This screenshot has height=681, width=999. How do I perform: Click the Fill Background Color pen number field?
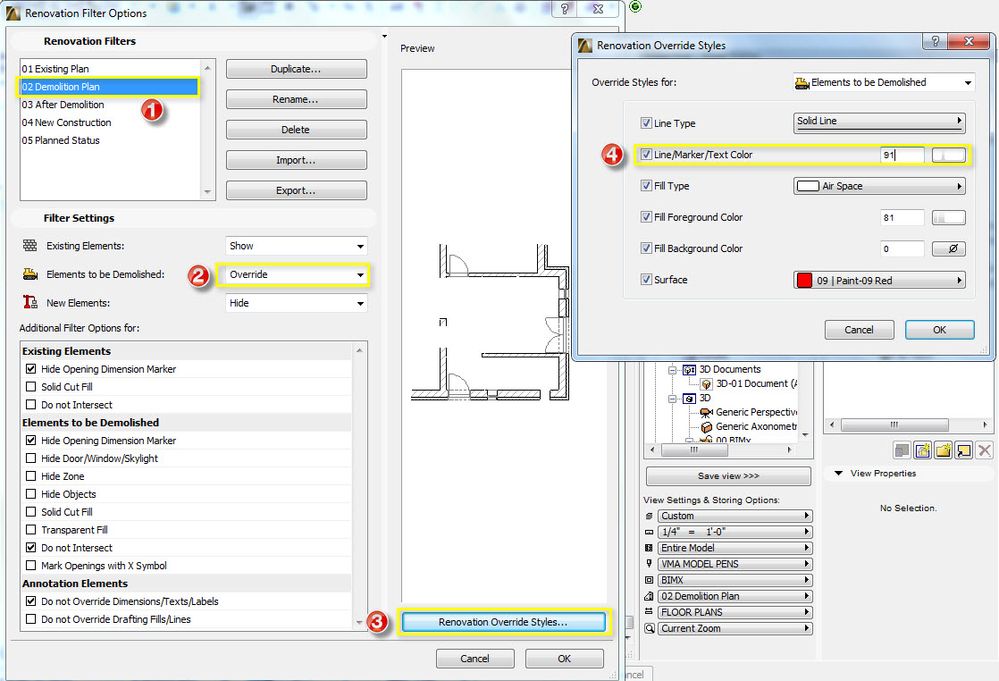(902, 248)
